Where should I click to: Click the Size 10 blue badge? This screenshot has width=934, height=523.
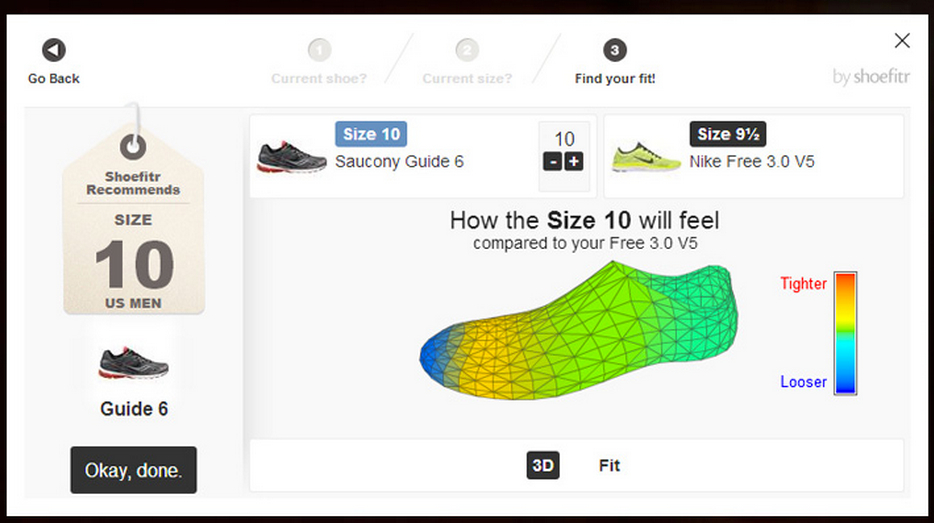[x=372, y=134]
